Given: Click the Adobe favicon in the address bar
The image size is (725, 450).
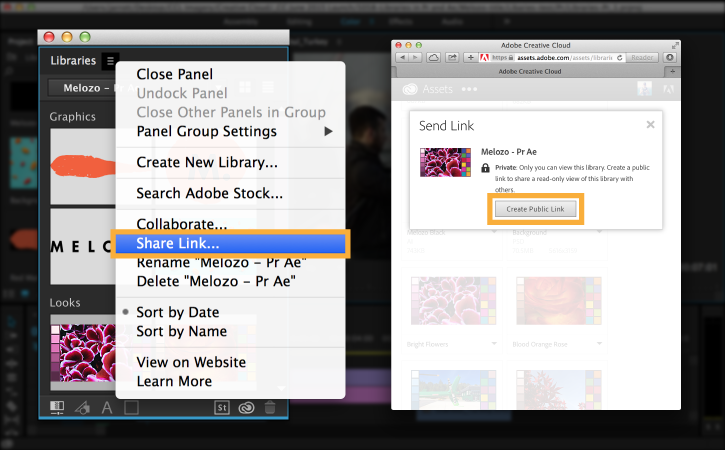Looking at the screenshot, I should [x=485, y=57].
